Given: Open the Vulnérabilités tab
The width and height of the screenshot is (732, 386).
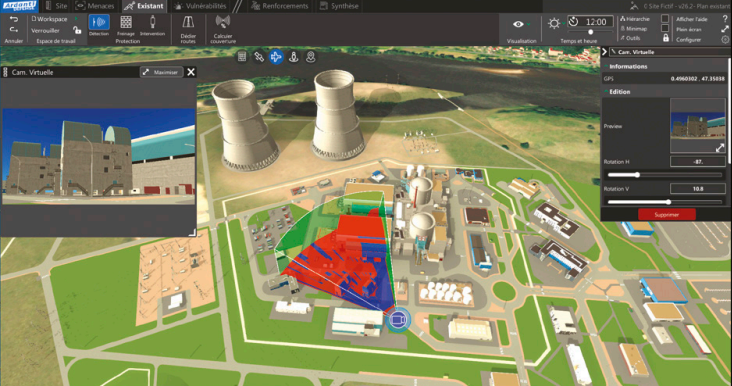Looking at the screenshot, I should click(x=201, y=6).
